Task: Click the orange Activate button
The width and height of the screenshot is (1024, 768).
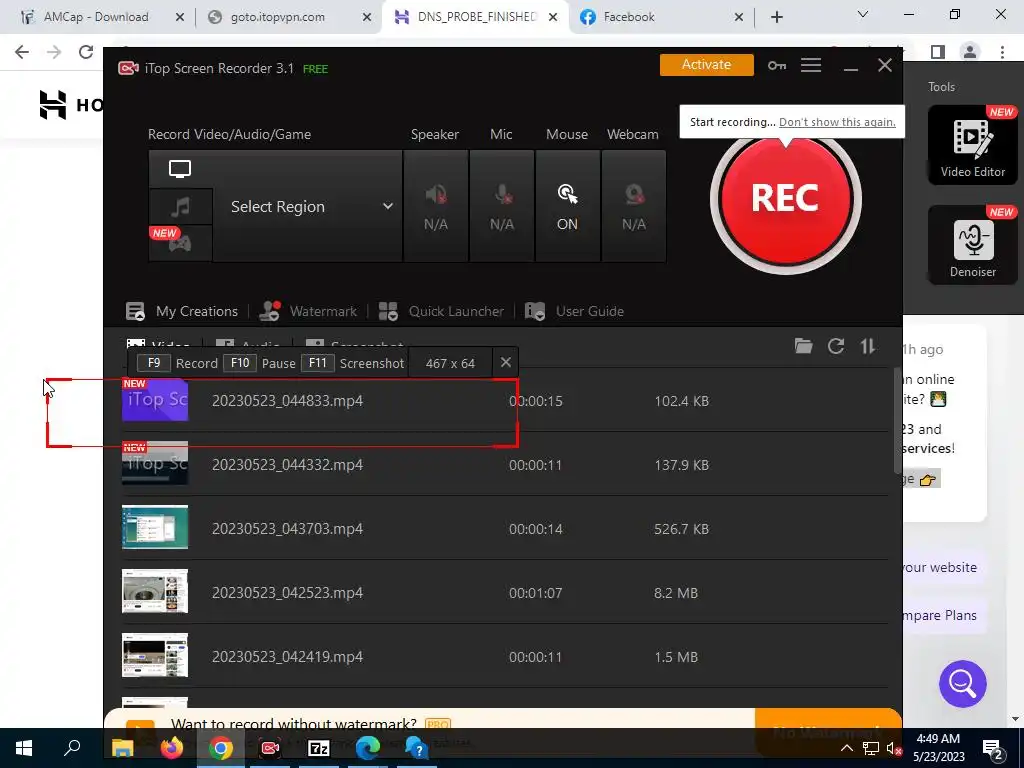Action: click(706, 65)
